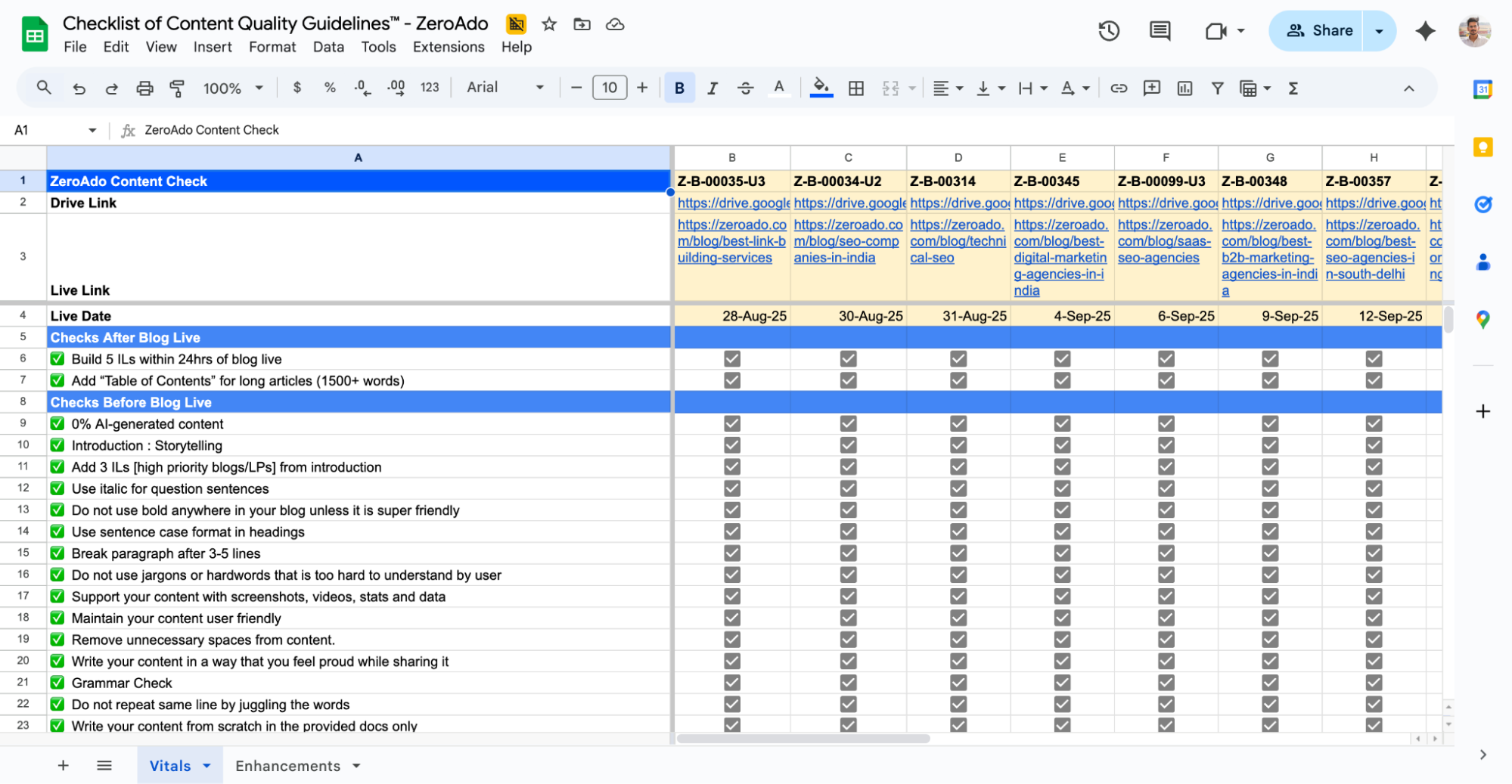Insert a link using the toolbar icon
This screenshot has height=784, width=1512.
click(x=1118, y=88)
